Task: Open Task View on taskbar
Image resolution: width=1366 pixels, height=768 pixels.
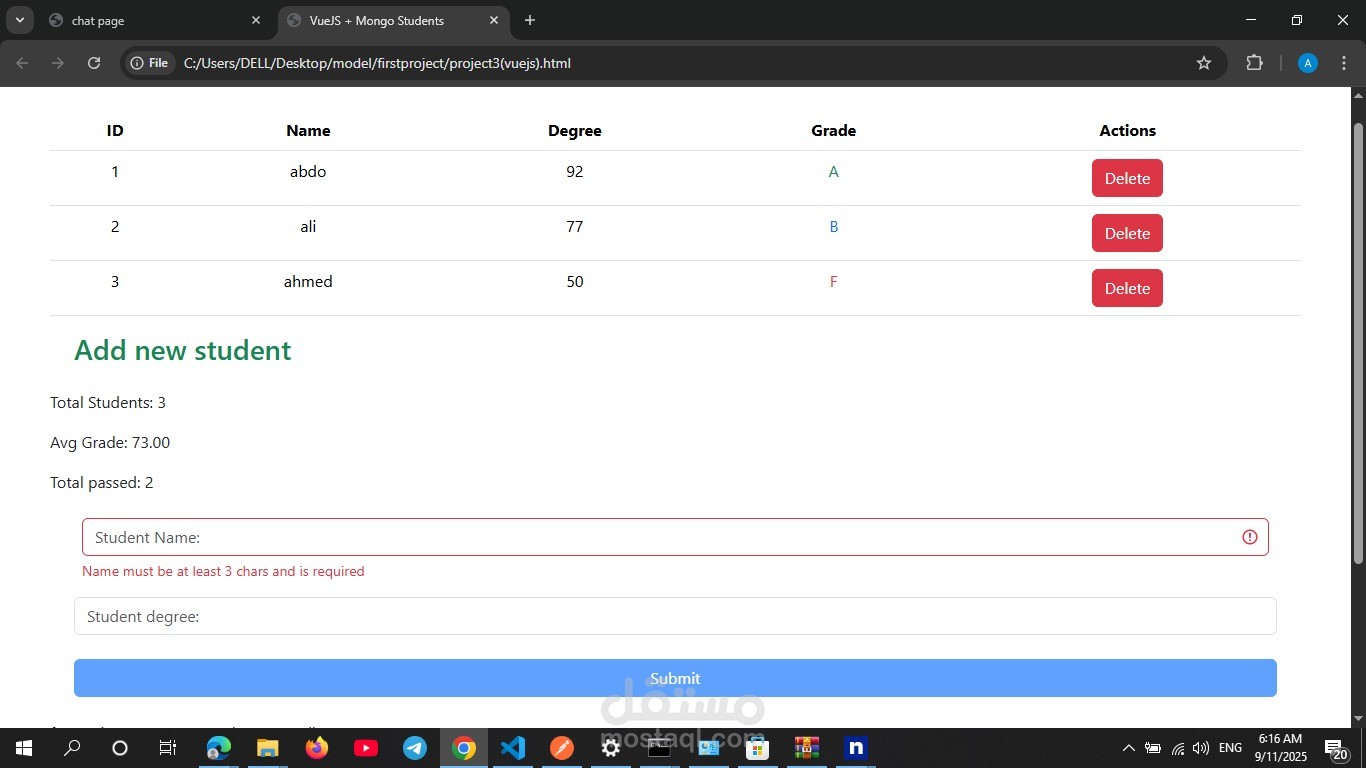Action: point(168,748)
